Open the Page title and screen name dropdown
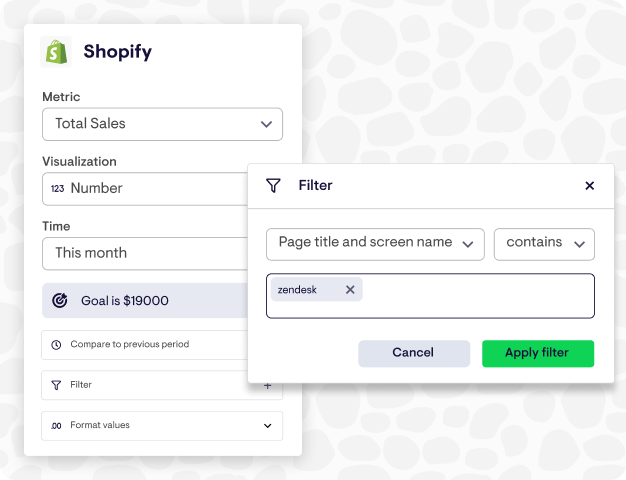 point(375,244)
